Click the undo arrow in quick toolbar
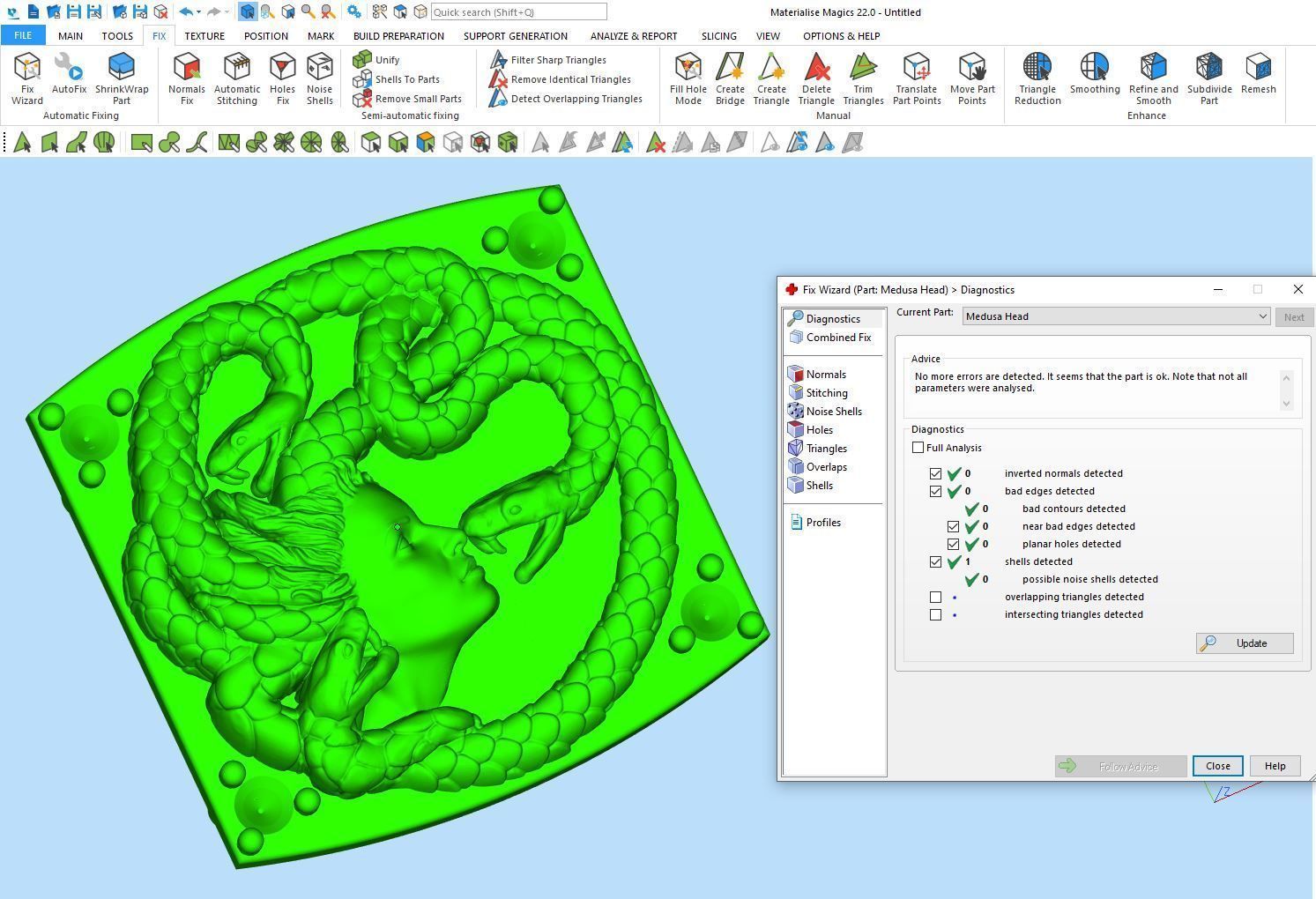This screenshot has height=899, width=1316. point(186,11)
